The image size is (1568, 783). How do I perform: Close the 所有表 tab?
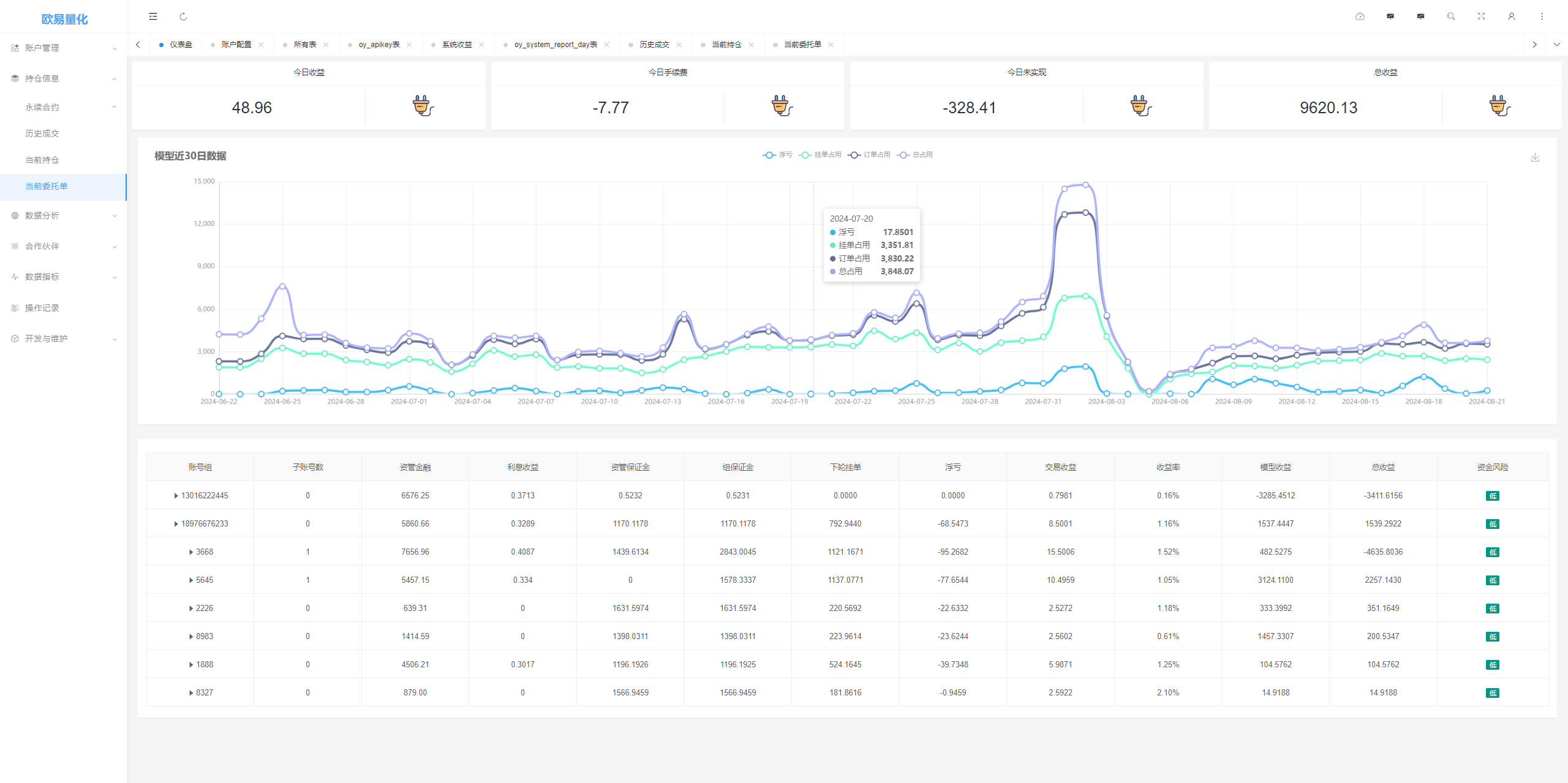[326, 45]
